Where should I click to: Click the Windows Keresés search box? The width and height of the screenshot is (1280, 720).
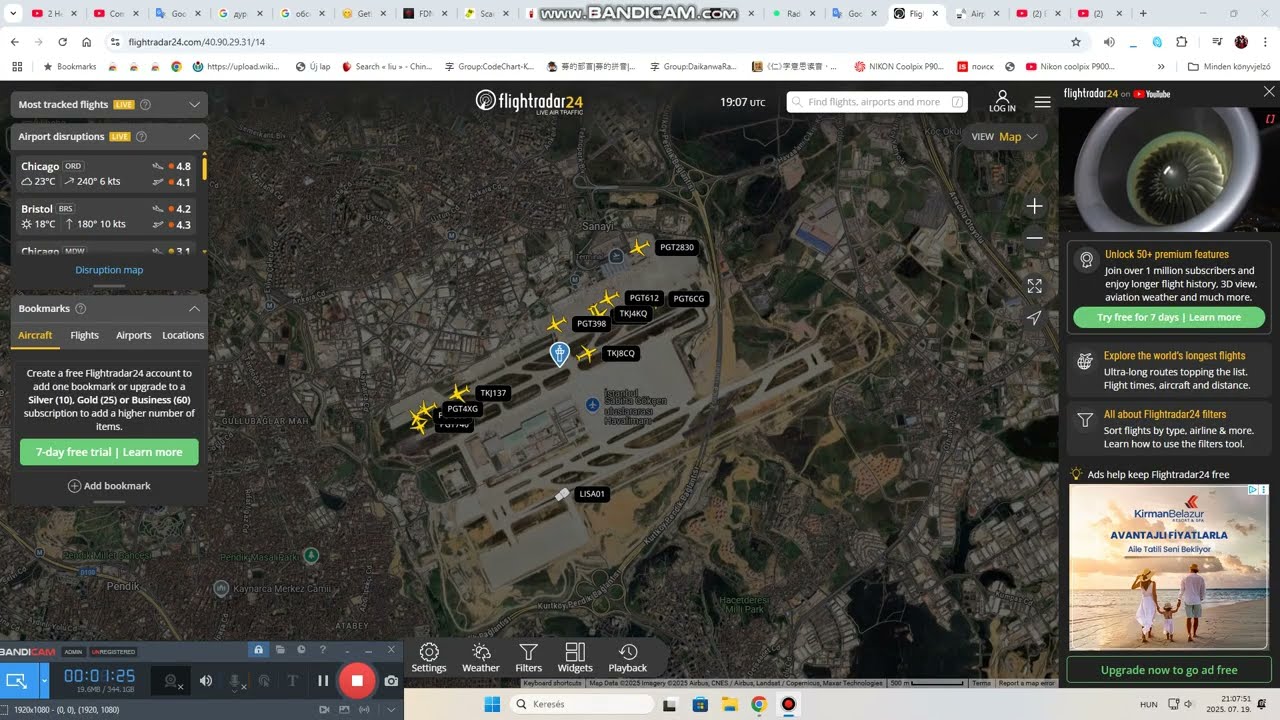[x=582, y=704]
